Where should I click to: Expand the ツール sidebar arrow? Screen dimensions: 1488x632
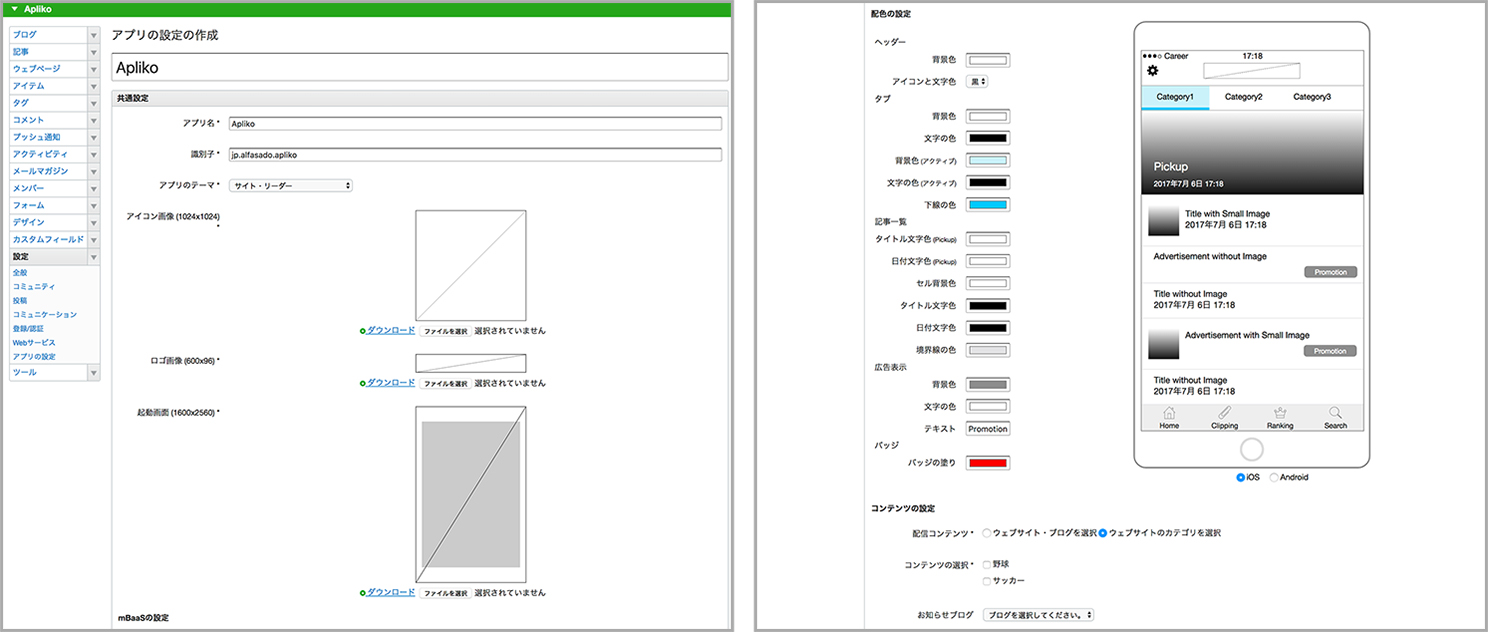click(93, 372)
